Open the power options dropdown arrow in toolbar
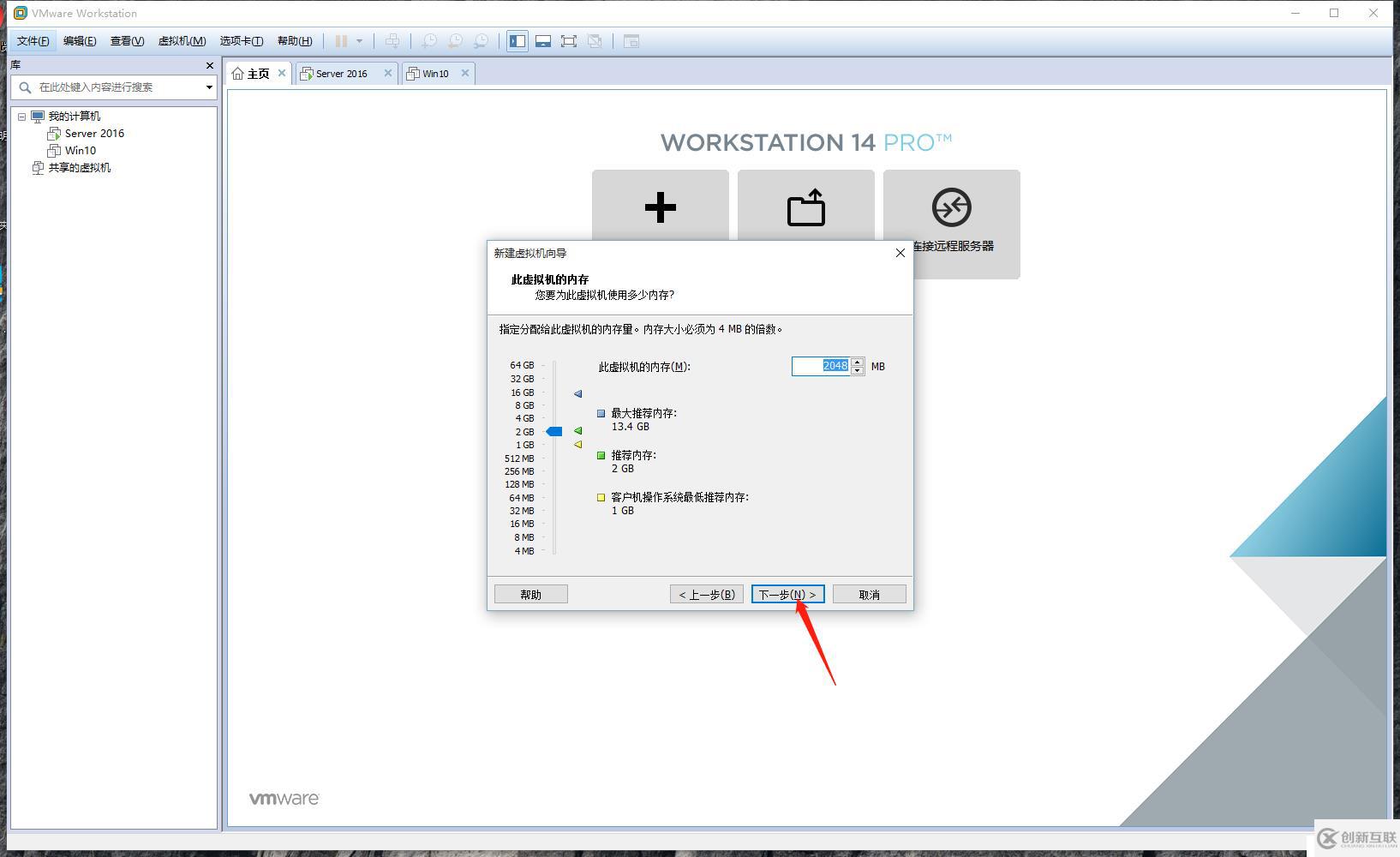Viewport: 1400px width, 857px height. (359, 41)
